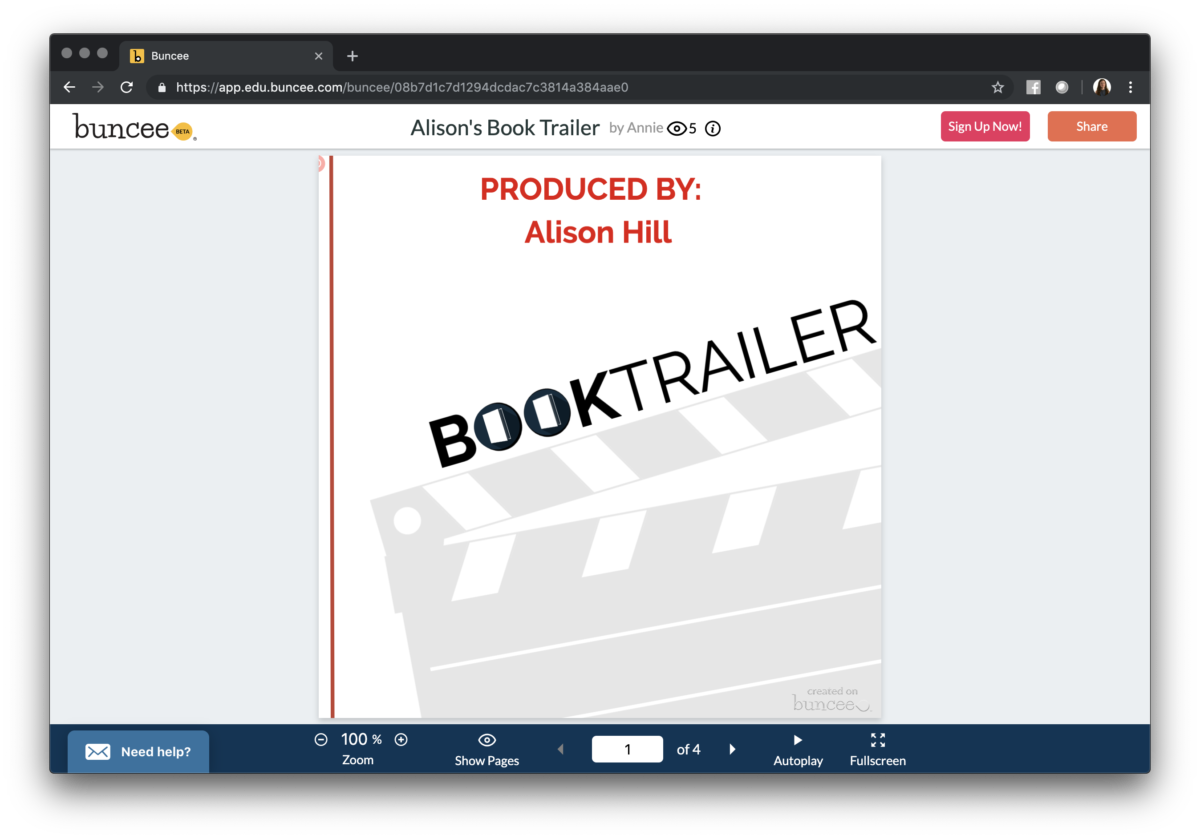
Task: Click the Sign Up Now! button
Action: point(985,127)
